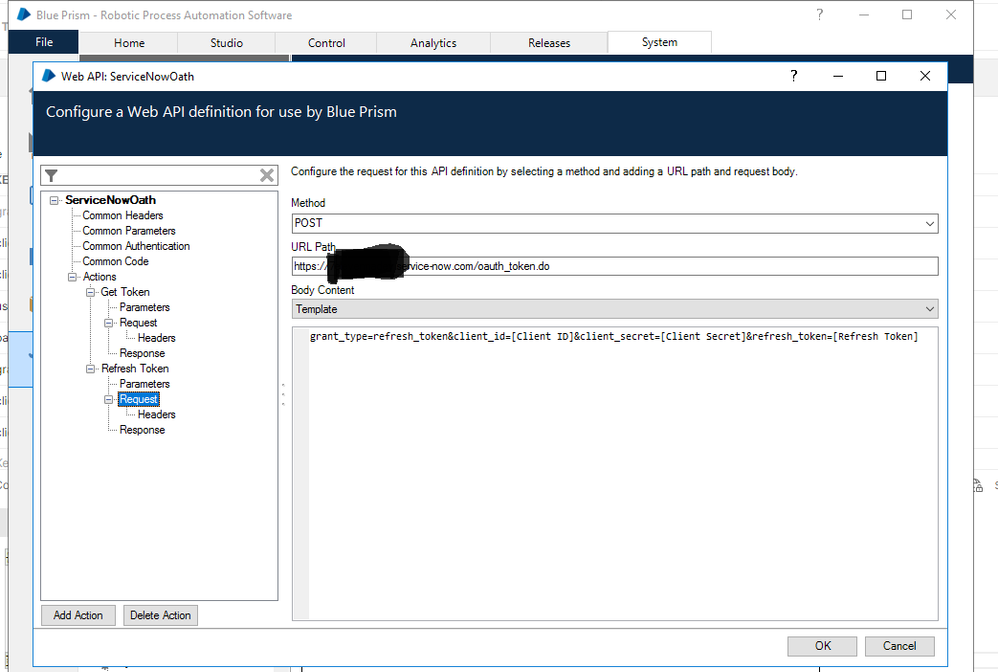
Task: Minimize the Web API dialog window
Action: coord(838,76)
